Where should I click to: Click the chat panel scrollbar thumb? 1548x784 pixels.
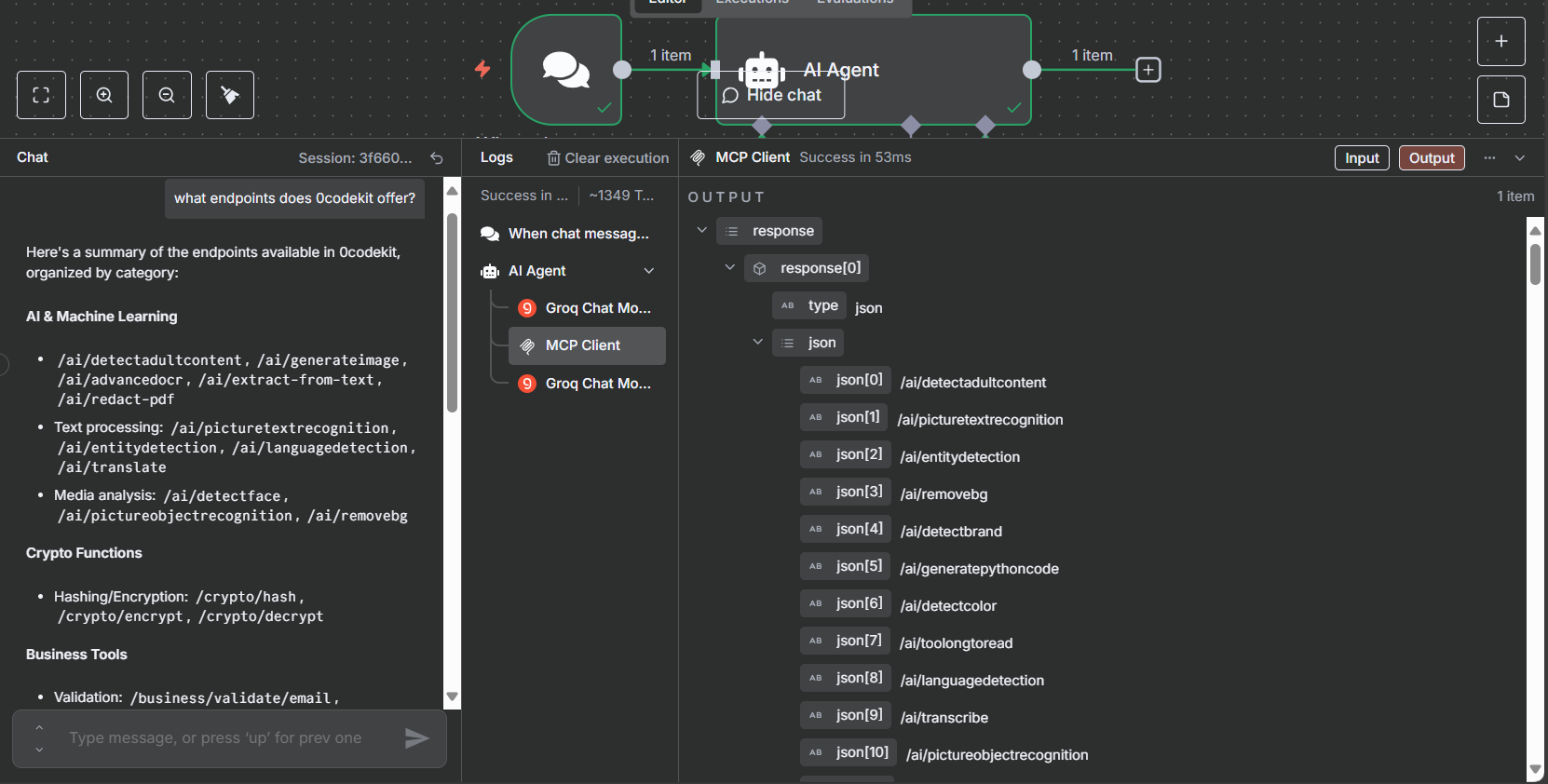pyautogui.click(x=452, y=313)
